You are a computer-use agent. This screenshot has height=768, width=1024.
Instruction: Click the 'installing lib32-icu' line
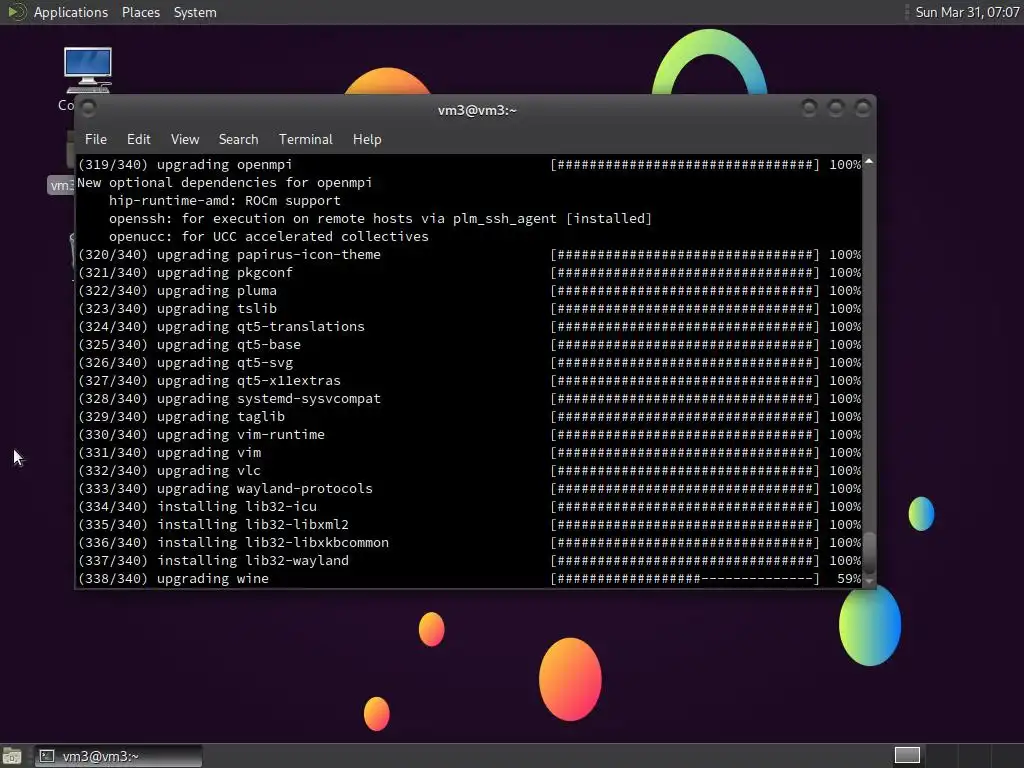[x=469, y=507]
